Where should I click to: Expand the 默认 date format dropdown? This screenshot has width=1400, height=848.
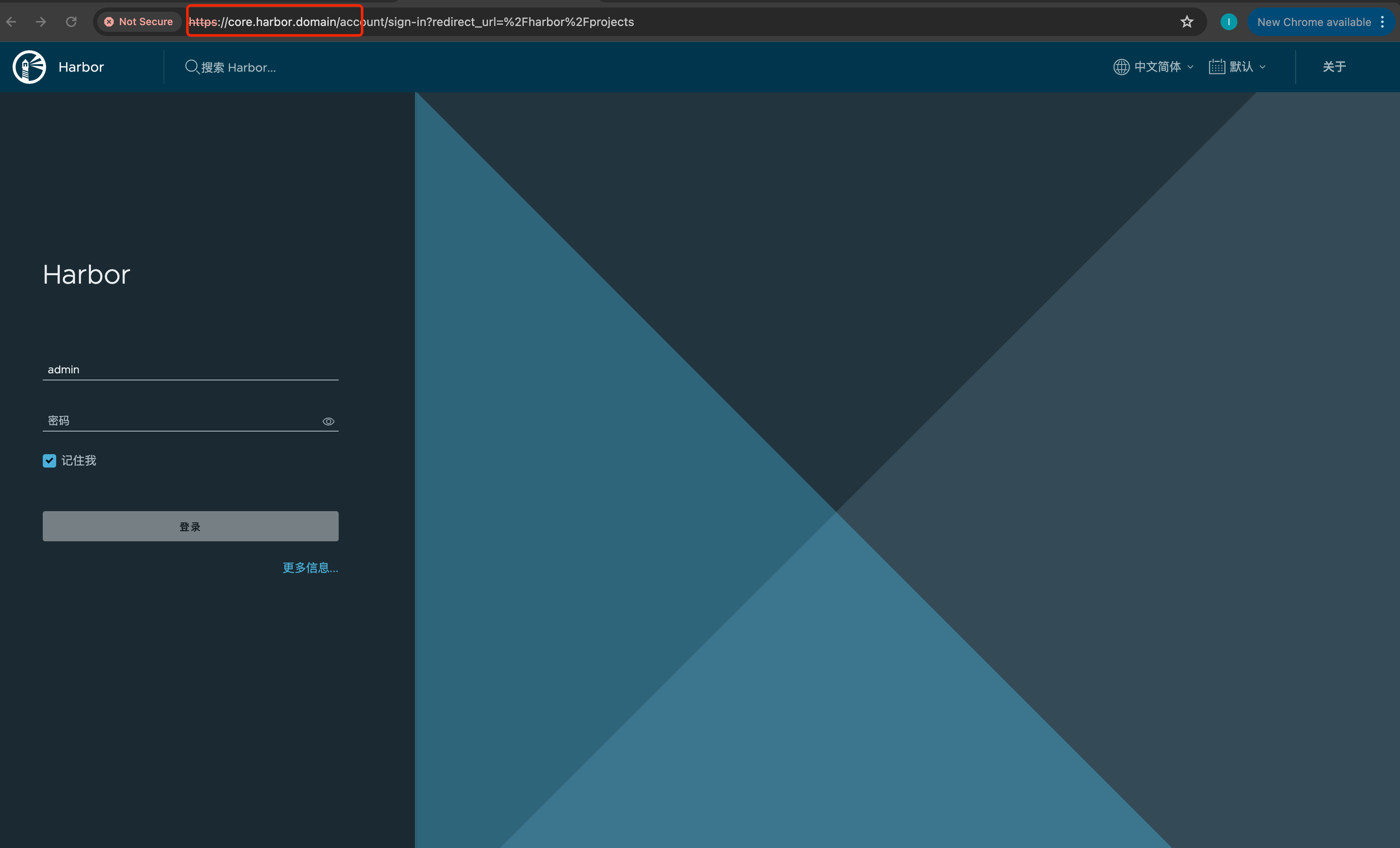1248,67
